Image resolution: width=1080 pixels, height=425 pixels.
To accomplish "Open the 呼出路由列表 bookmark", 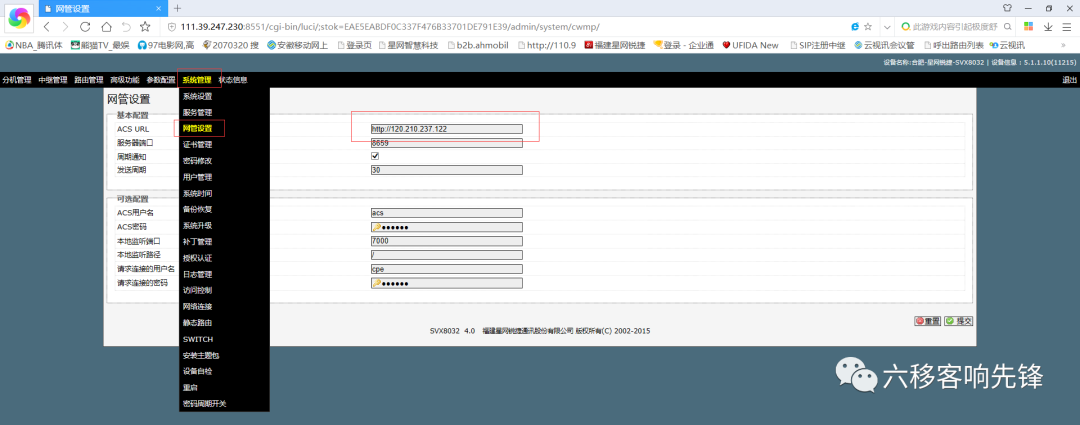I will click(953, 45).
